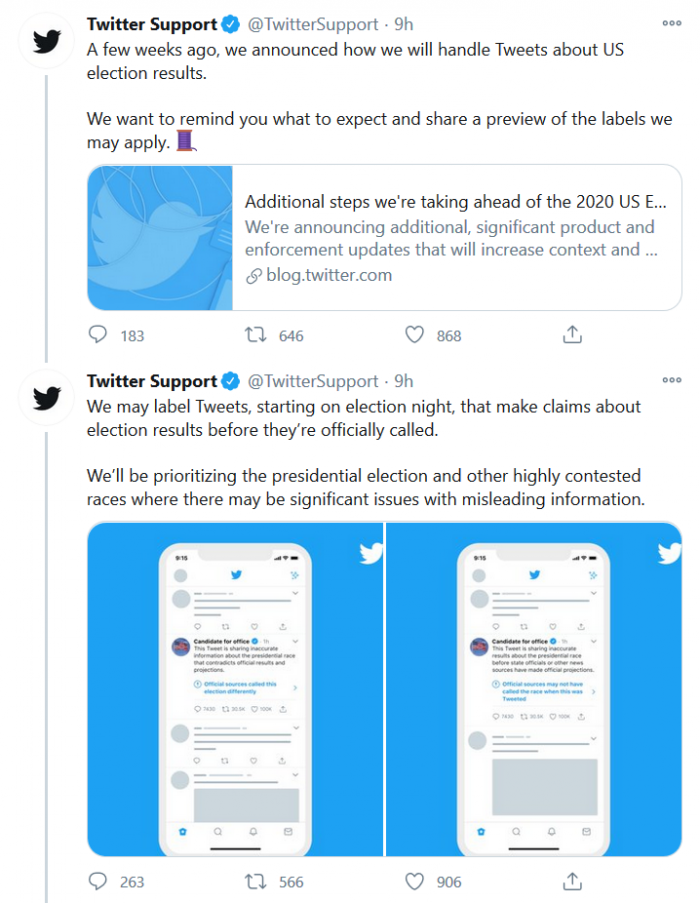Click the link card's blue bird thumbnail
The width and height of the screenshot is (700, 903).
coord(160,238)
